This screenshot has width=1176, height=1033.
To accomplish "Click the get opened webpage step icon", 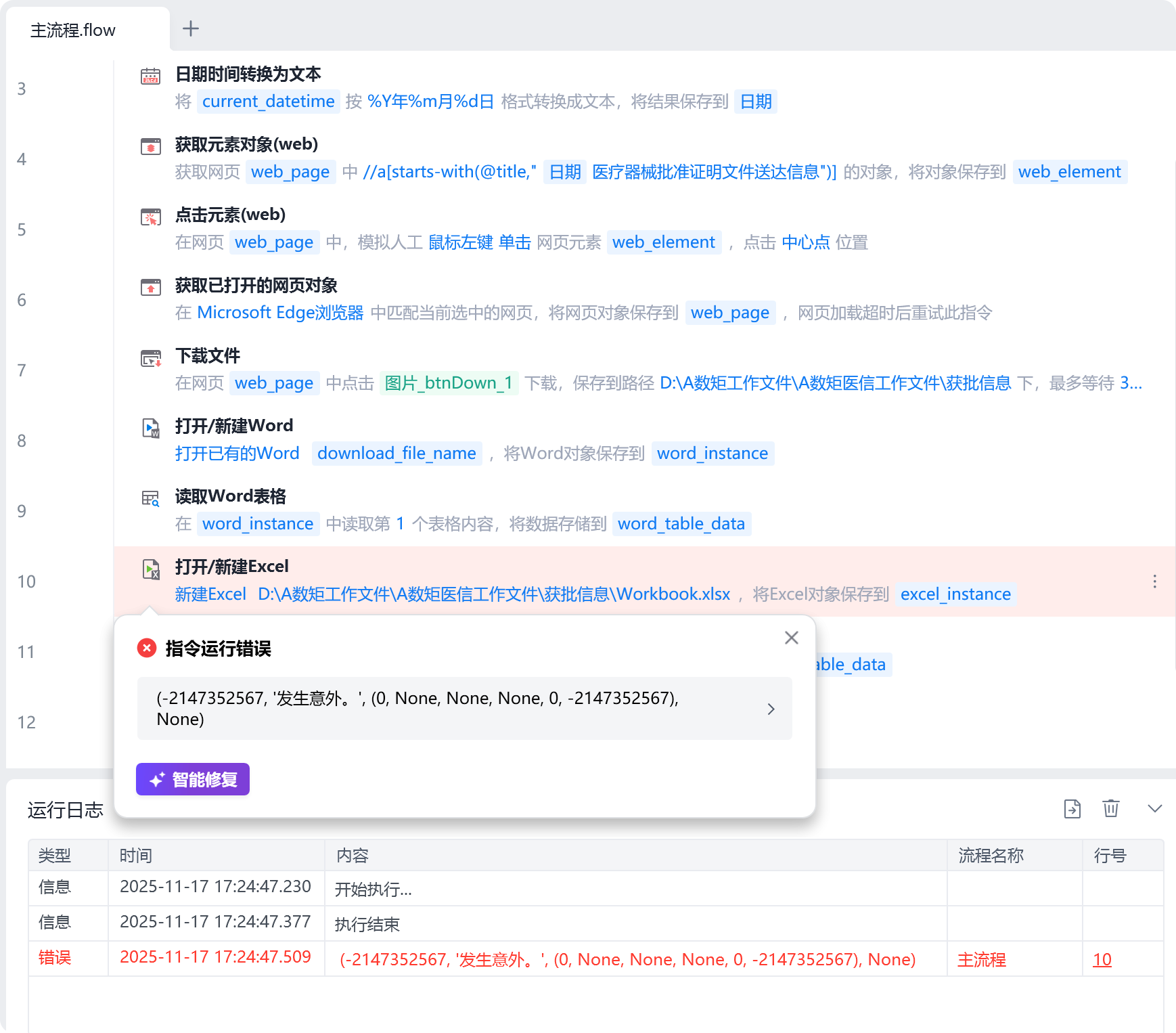I will point(150,287).
